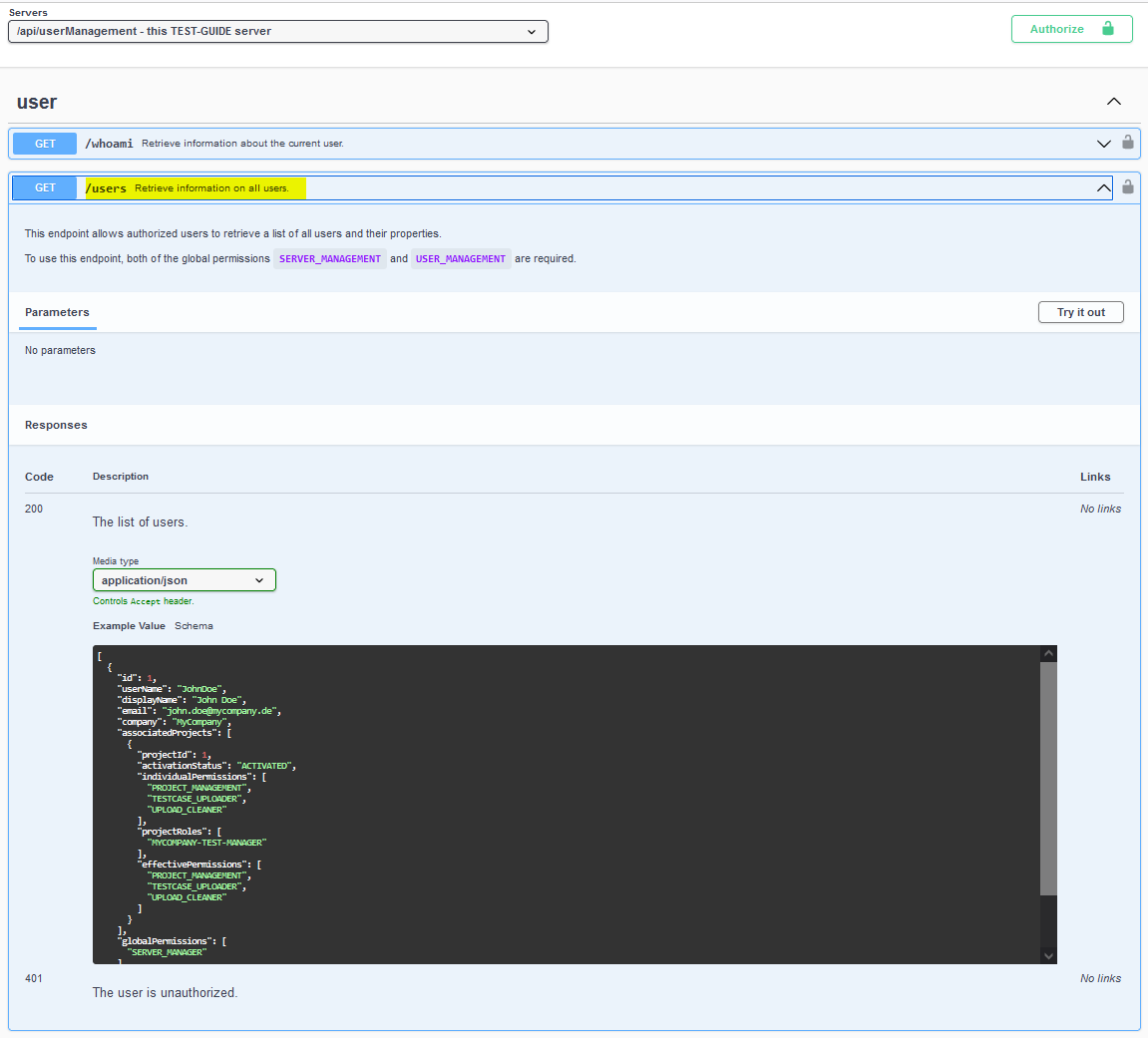Switch to the Schema tab

[193, 626]
